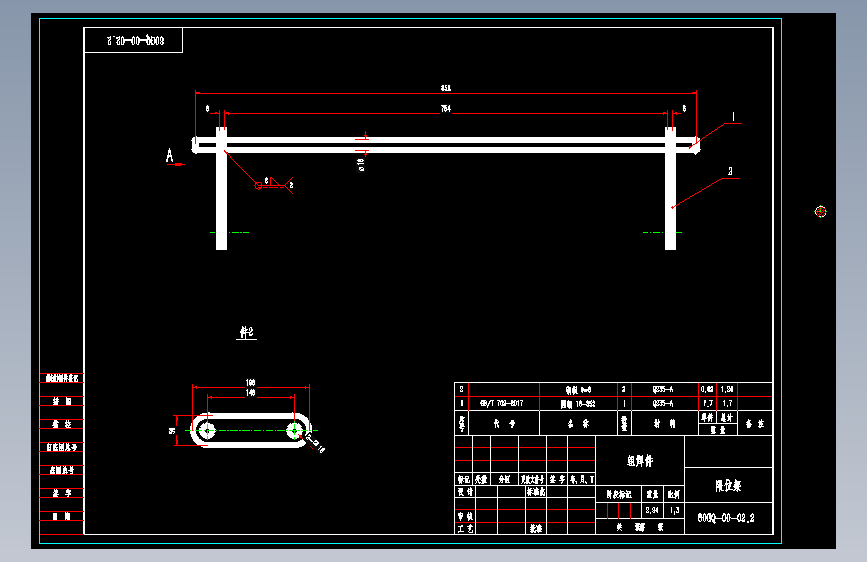Select the 1:3 scale value cell
This screenshot has height=562, width=867.
[674, 510]
